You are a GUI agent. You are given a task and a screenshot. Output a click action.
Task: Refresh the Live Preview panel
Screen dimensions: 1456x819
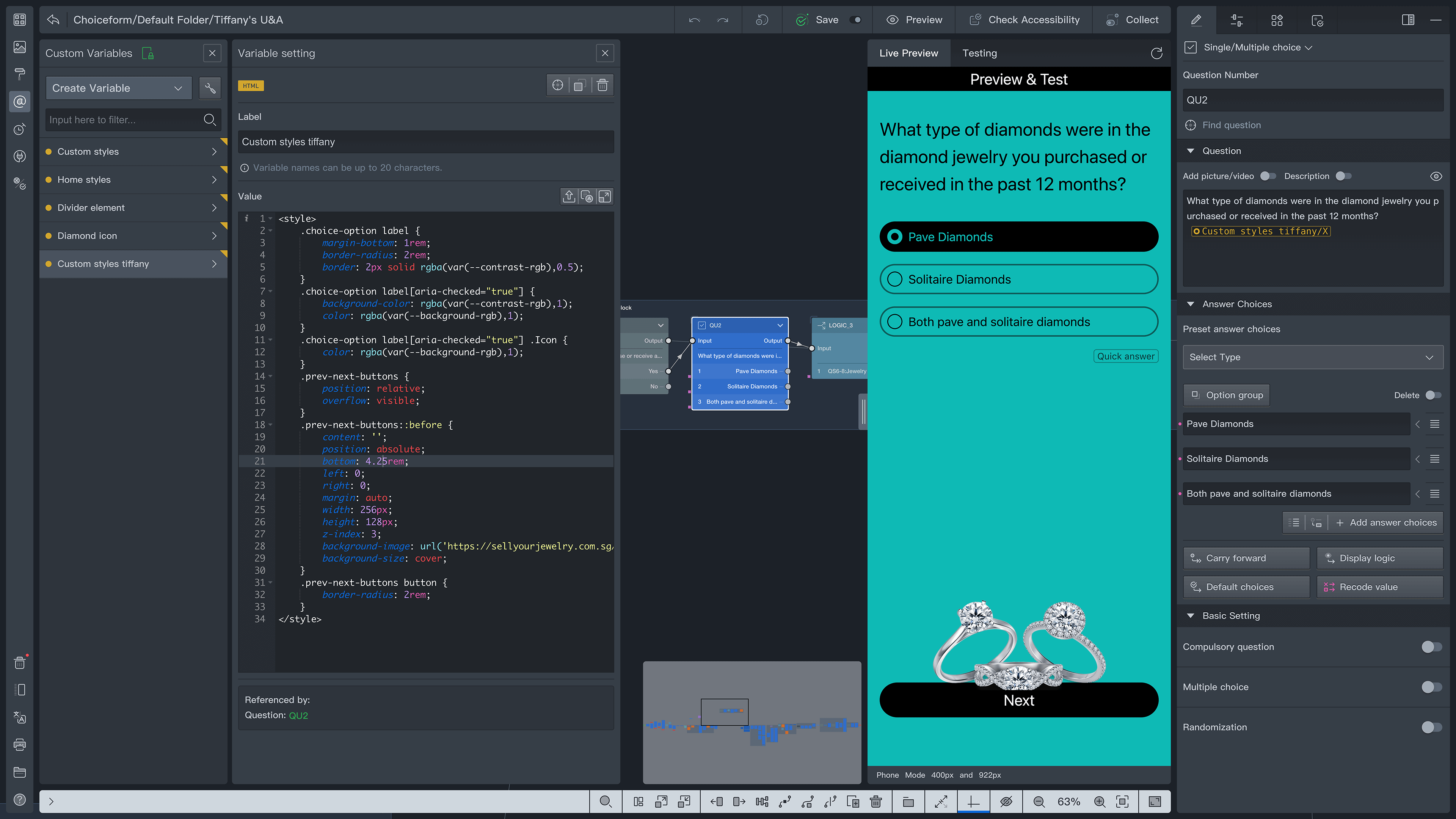tap(1156, 53)
